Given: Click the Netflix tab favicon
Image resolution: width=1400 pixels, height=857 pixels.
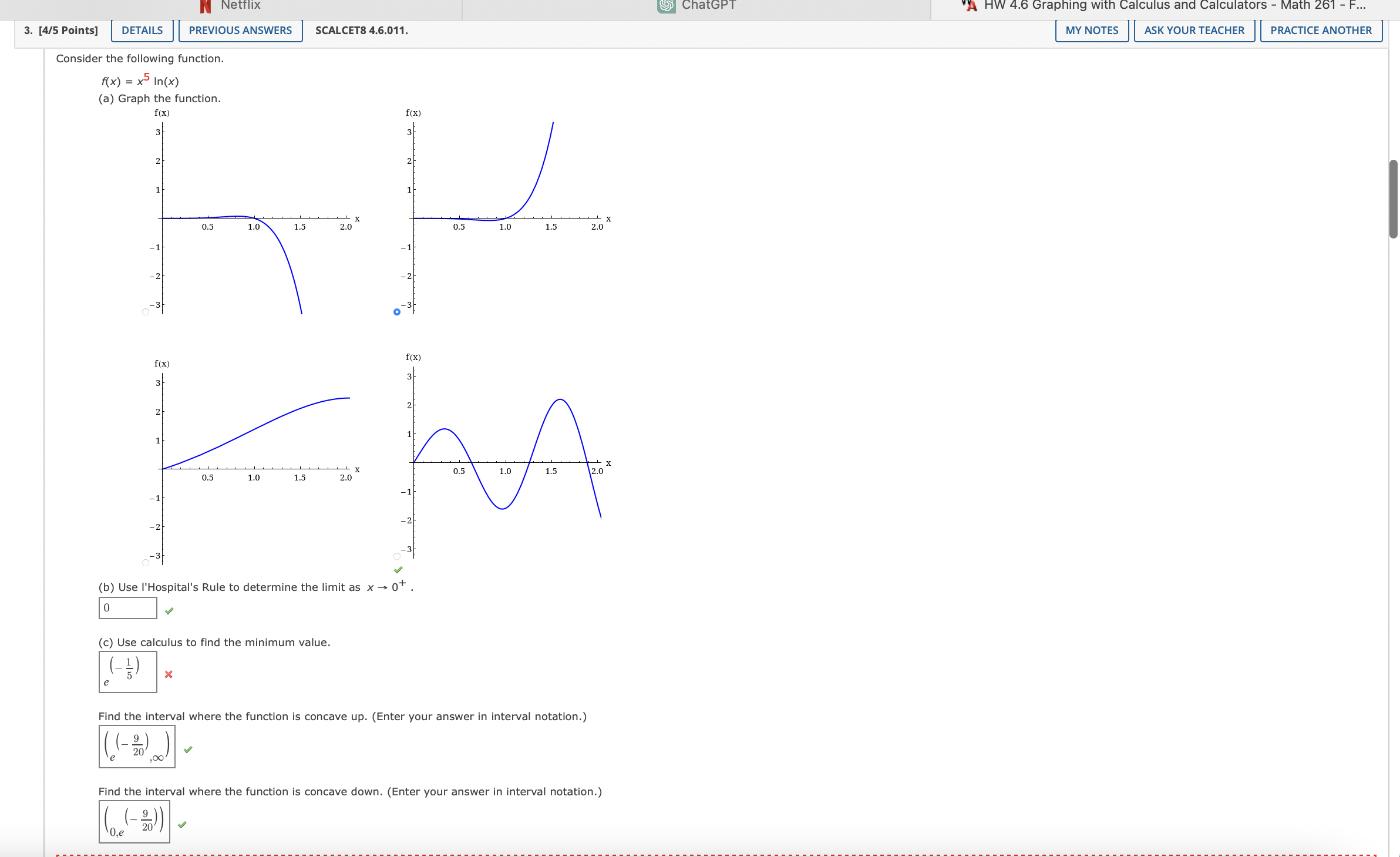Looking at the screenshot, I should pyautogui.click(x=205, y=6).
